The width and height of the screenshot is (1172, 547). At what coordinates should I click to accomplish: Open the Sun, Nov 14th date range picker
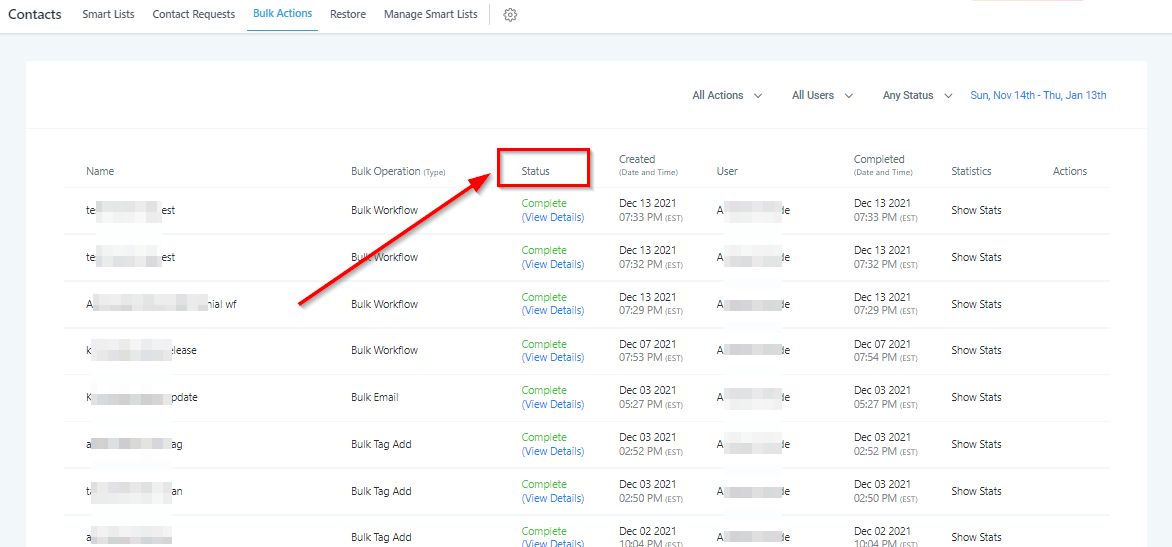tap(1038, 96)
